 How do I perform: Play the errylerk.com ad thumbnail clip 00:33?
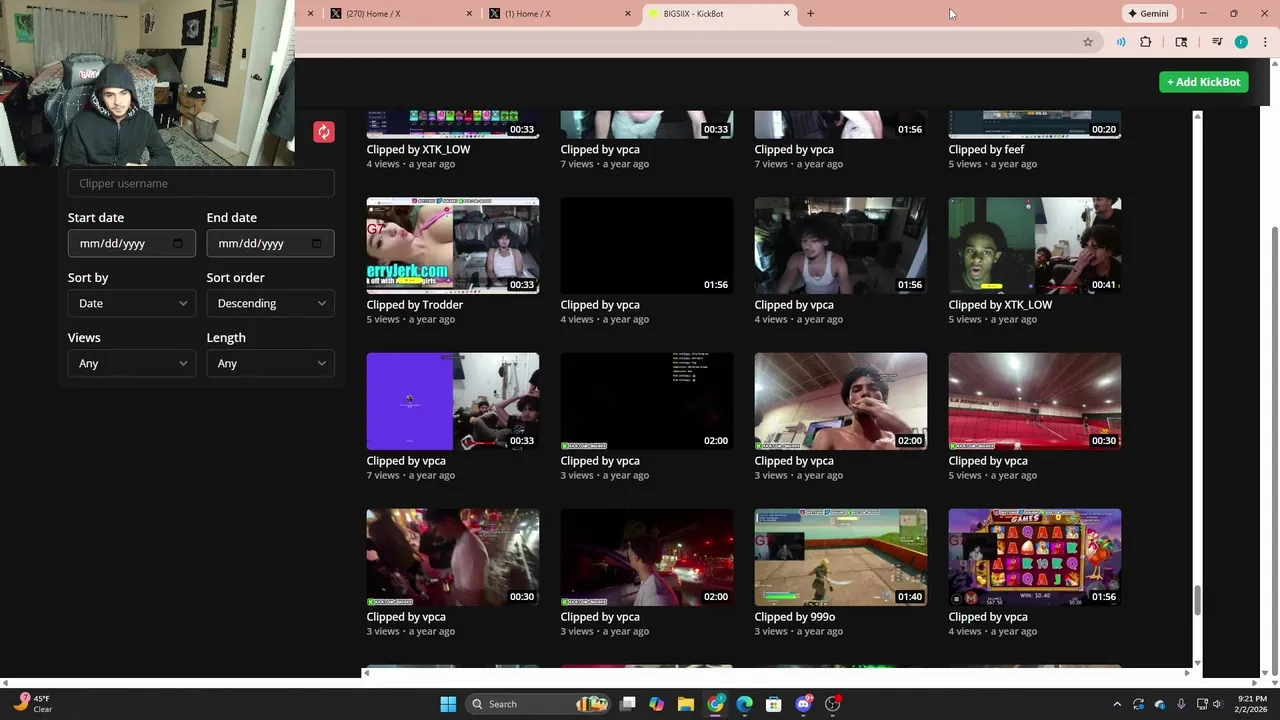pos(453,245)
